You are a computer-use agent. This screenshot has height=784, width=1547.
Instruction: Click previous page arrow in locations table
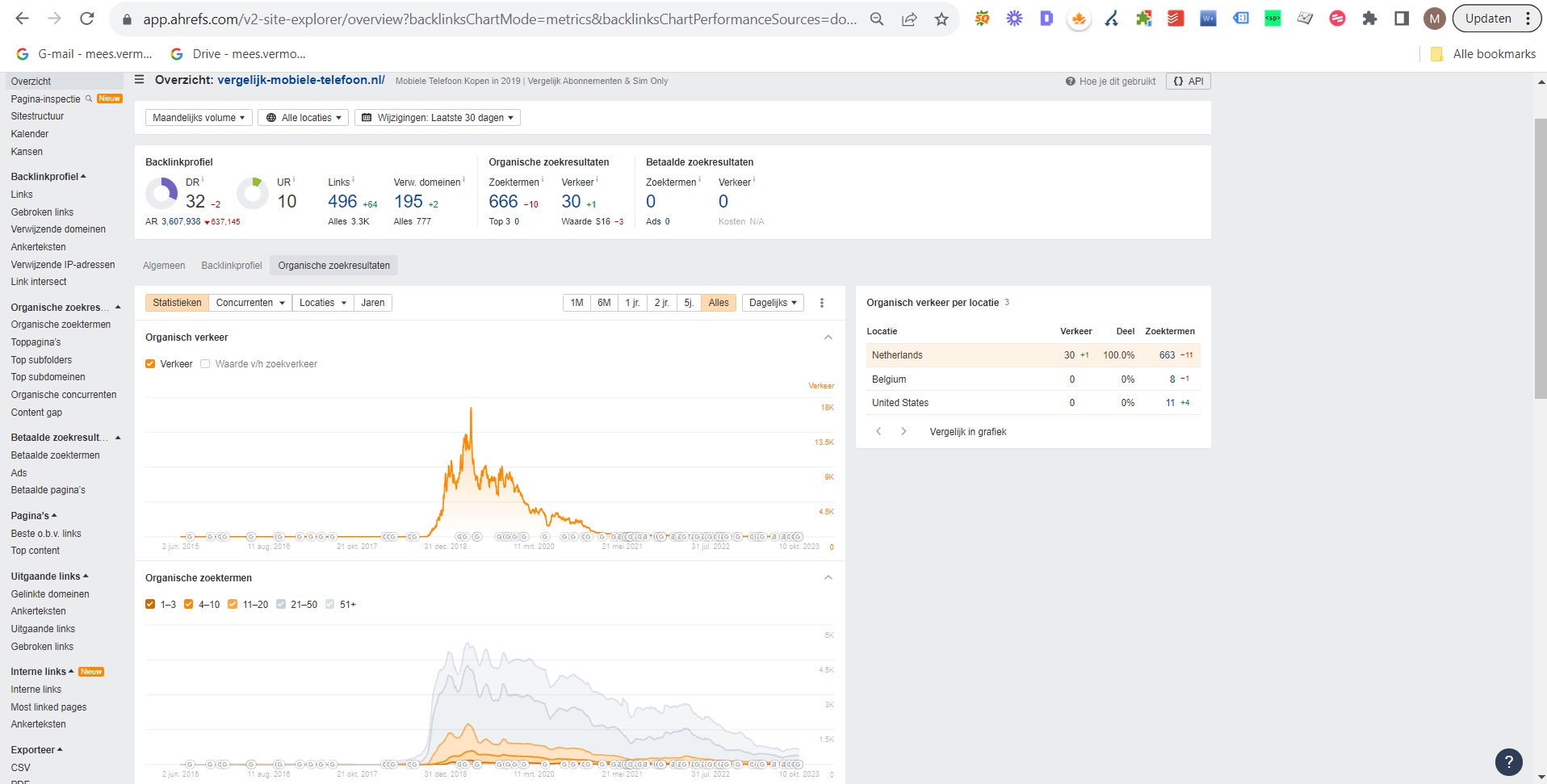(x=878, y=431)
